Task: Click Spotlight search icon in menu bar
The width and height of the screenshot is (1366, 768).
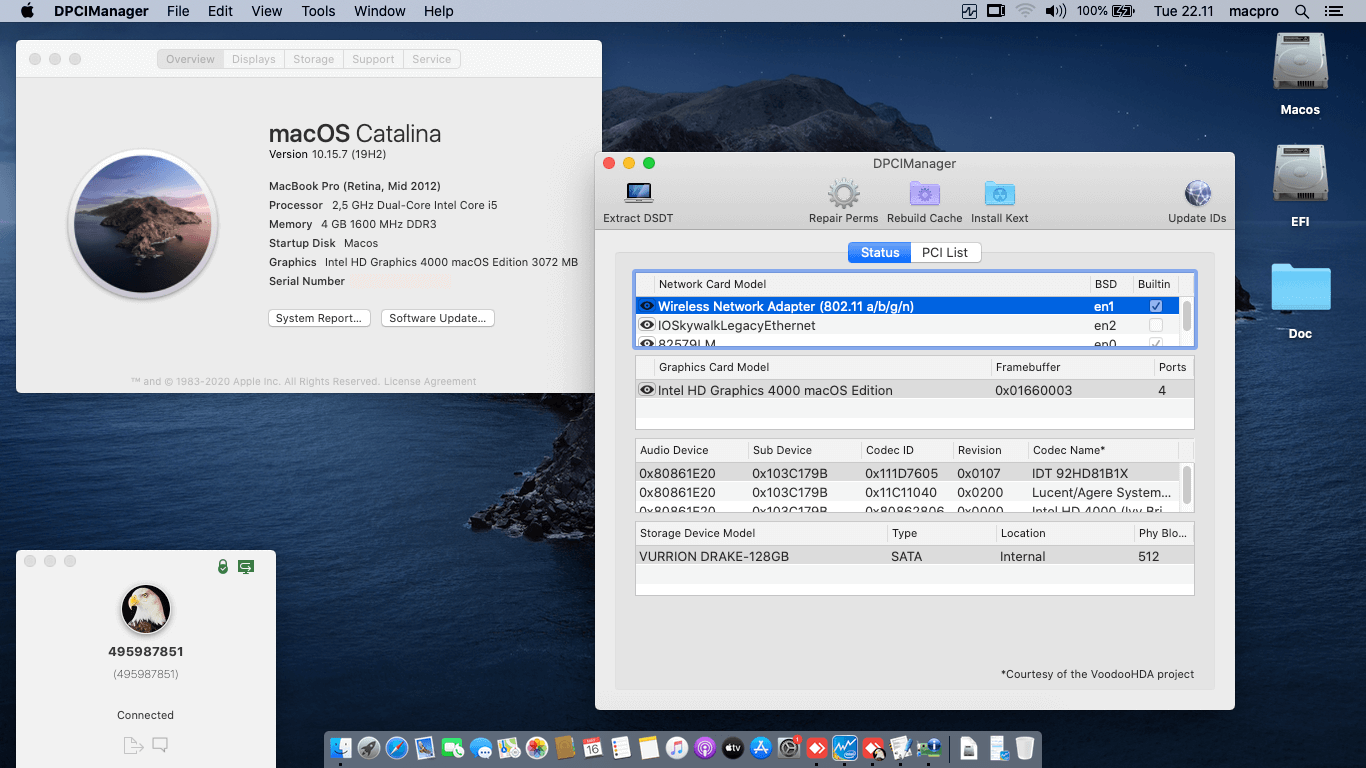Action: [1301, 11]
